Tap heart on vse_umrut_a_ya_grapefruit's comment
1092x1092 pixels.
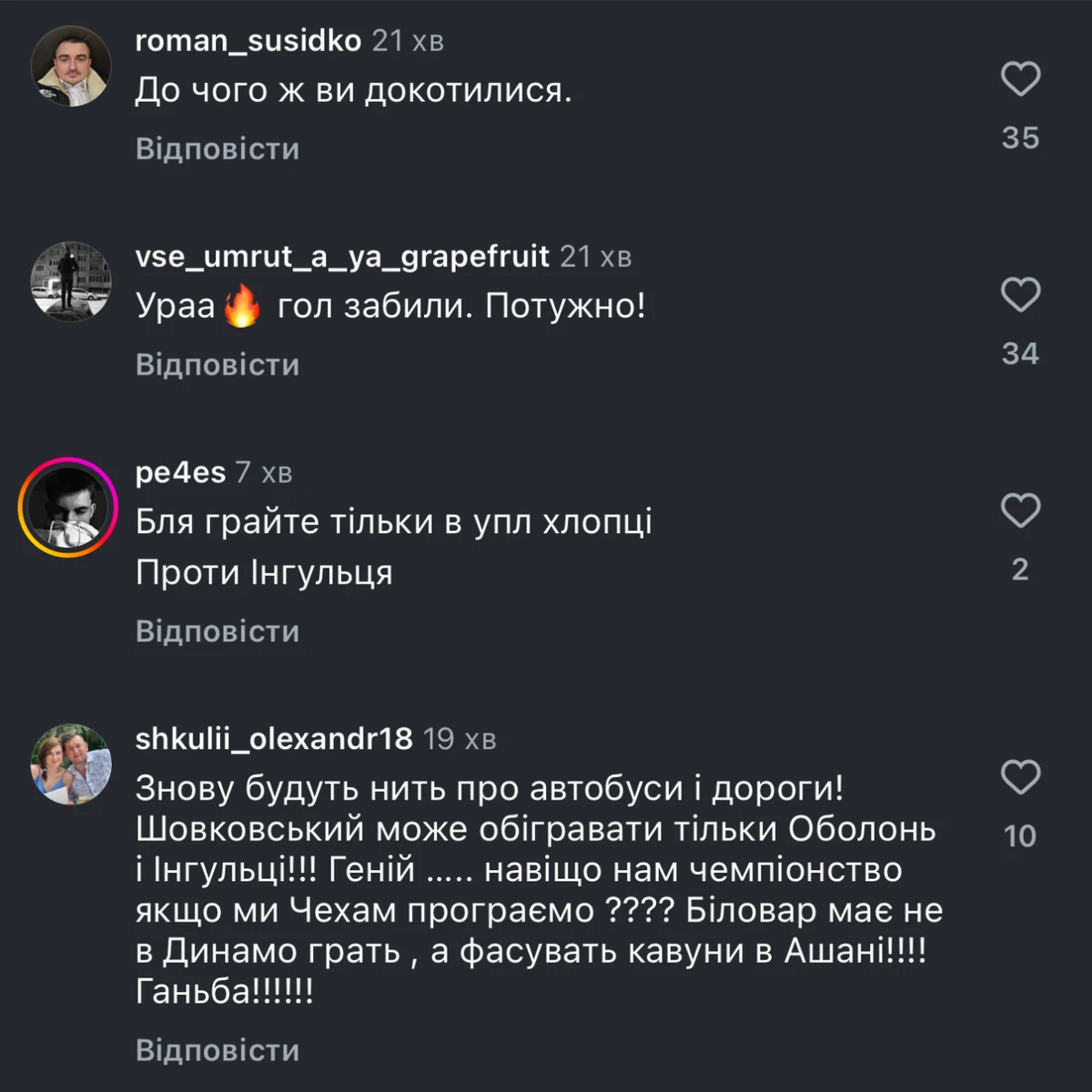click(x=1020, y=295)
